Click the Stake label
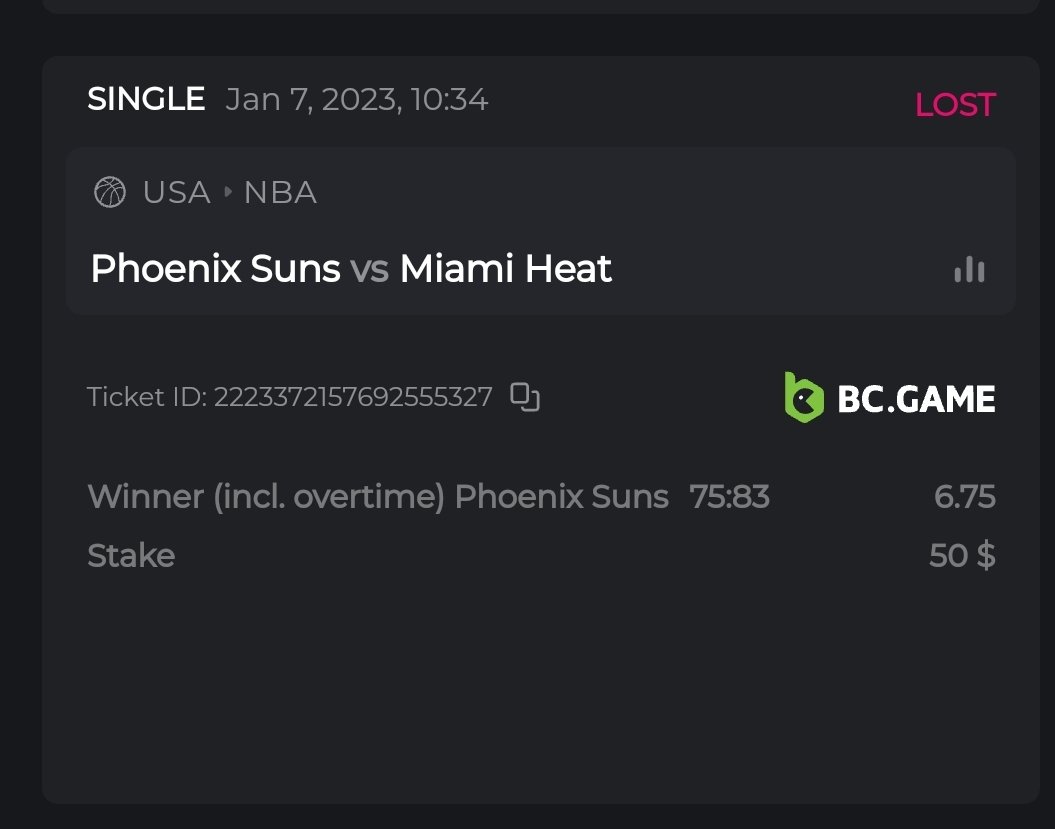The height and width of the screenshot is (829, 1055). (131, 555)
